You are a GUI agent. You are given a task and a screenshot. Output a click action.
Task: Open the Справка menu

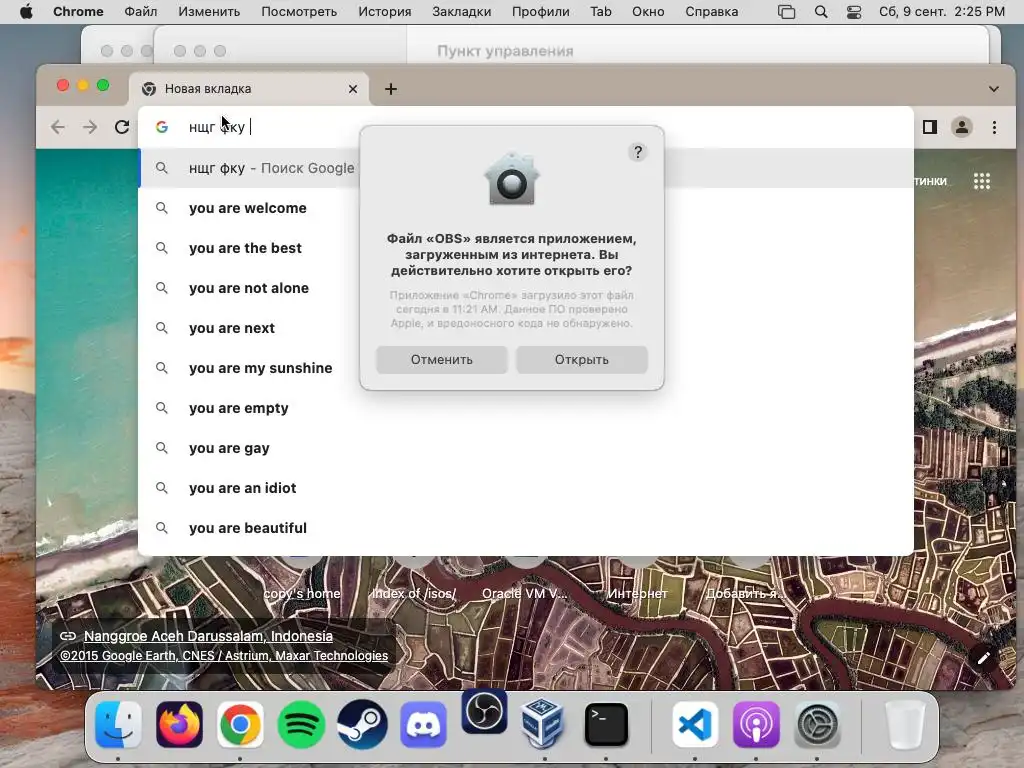711,12
